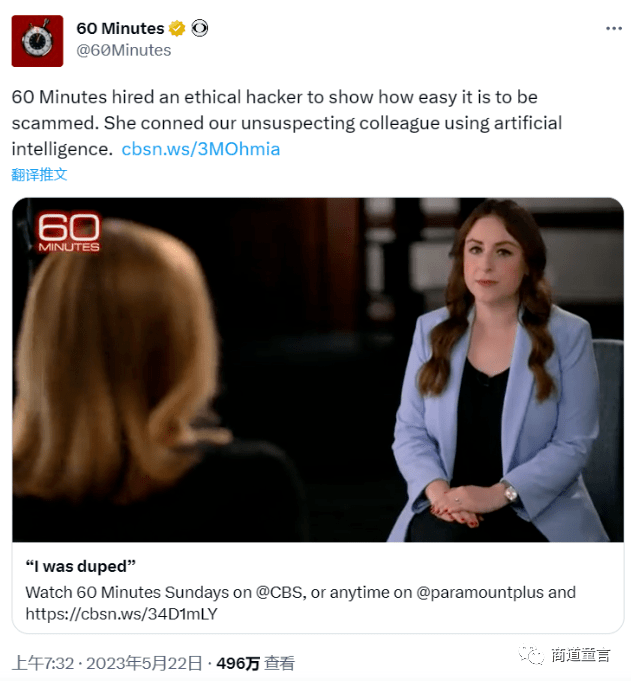Click the 商道童言 watermark text
This screenshot has height=683, width=631.
point(580,655)
